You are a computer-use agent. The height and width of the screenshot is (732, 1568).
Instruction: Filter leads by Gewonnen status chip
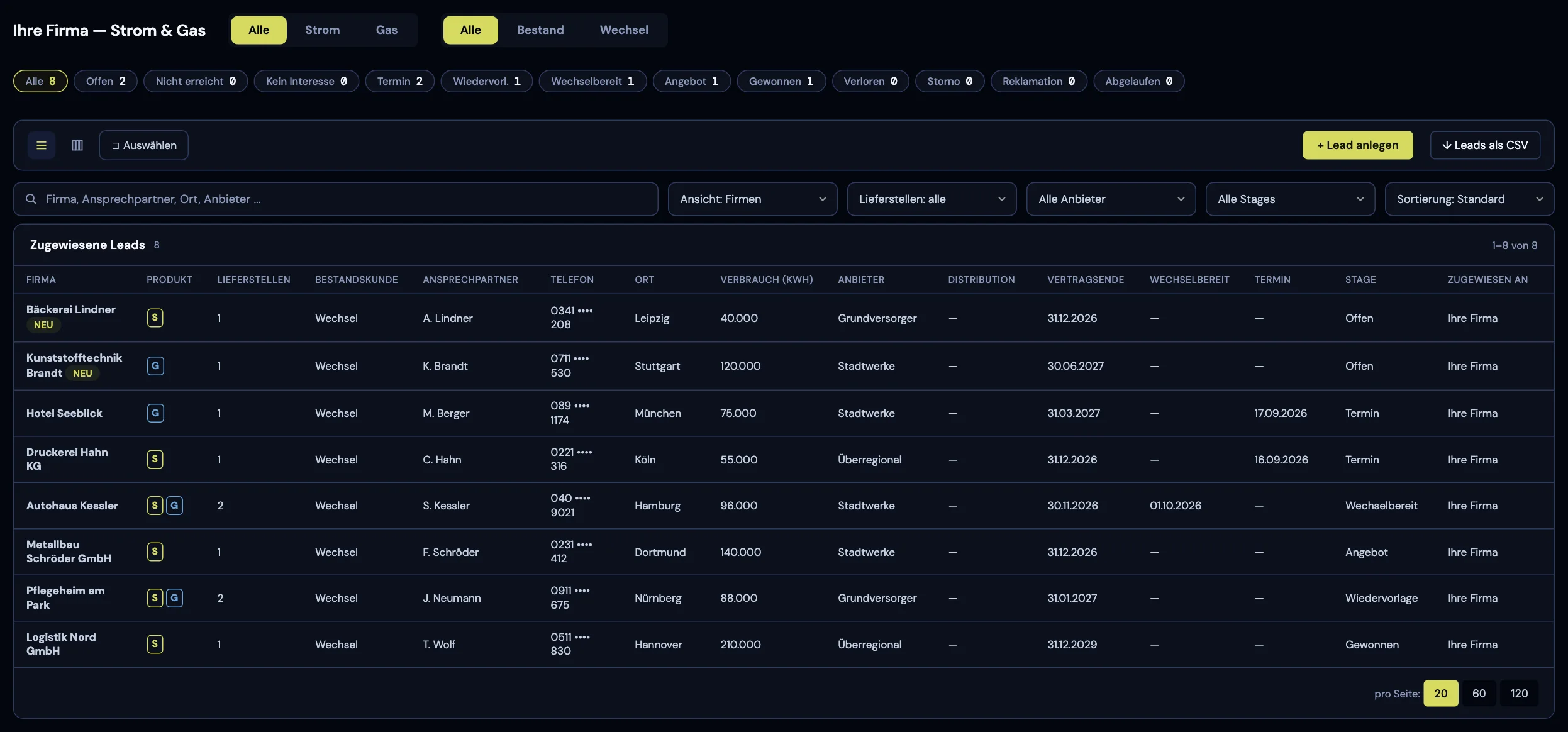tap(781, 81)
